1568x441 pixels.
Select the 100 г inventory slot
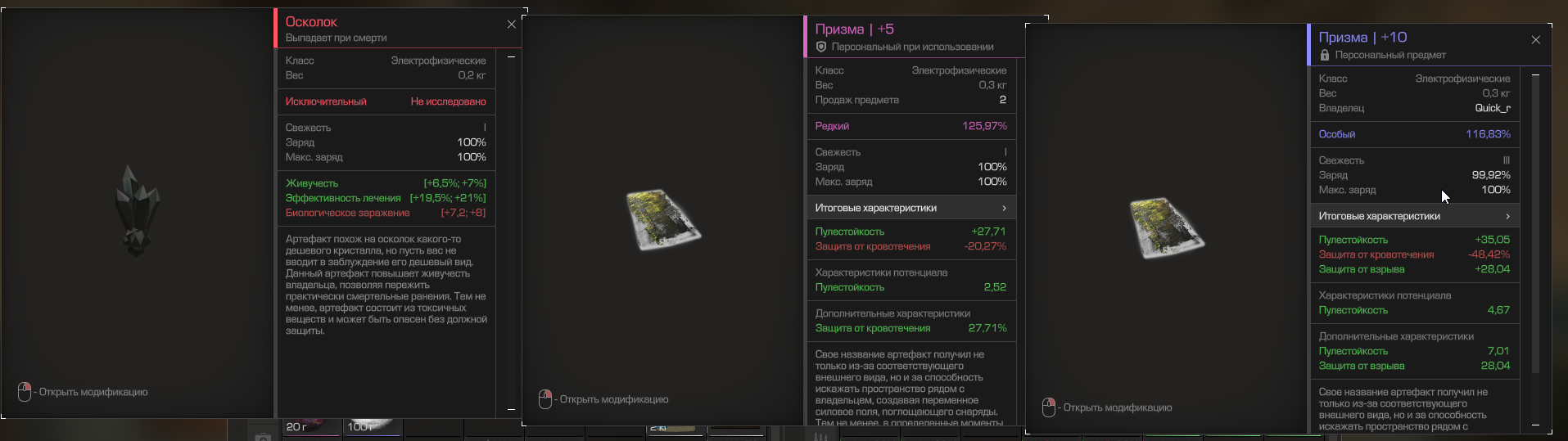373,427
